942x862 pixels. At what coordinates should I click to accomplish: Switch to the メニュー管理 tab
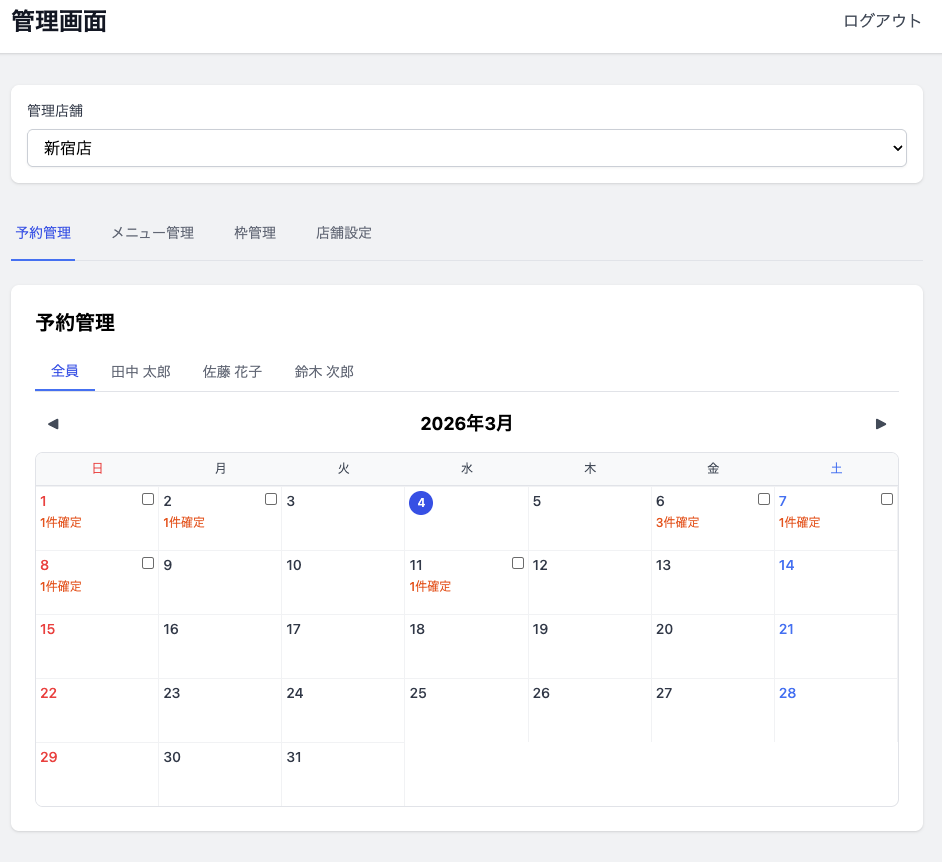coord(152,233)
